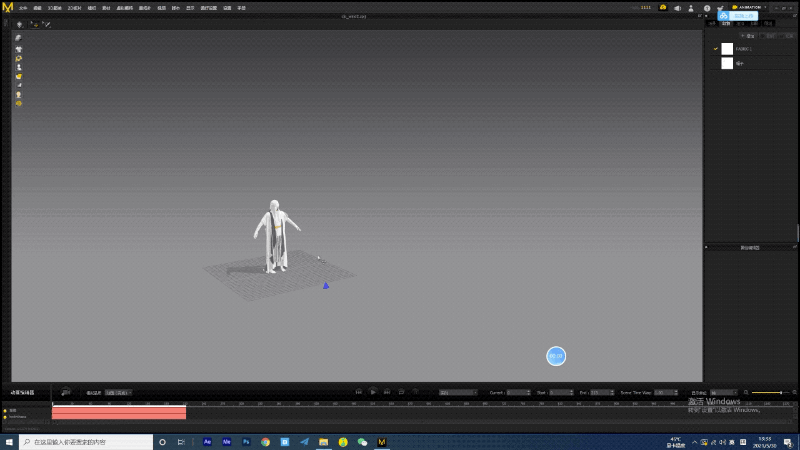Click the megaphone announcements icon
Screen dimensions: 800x450
678,8
